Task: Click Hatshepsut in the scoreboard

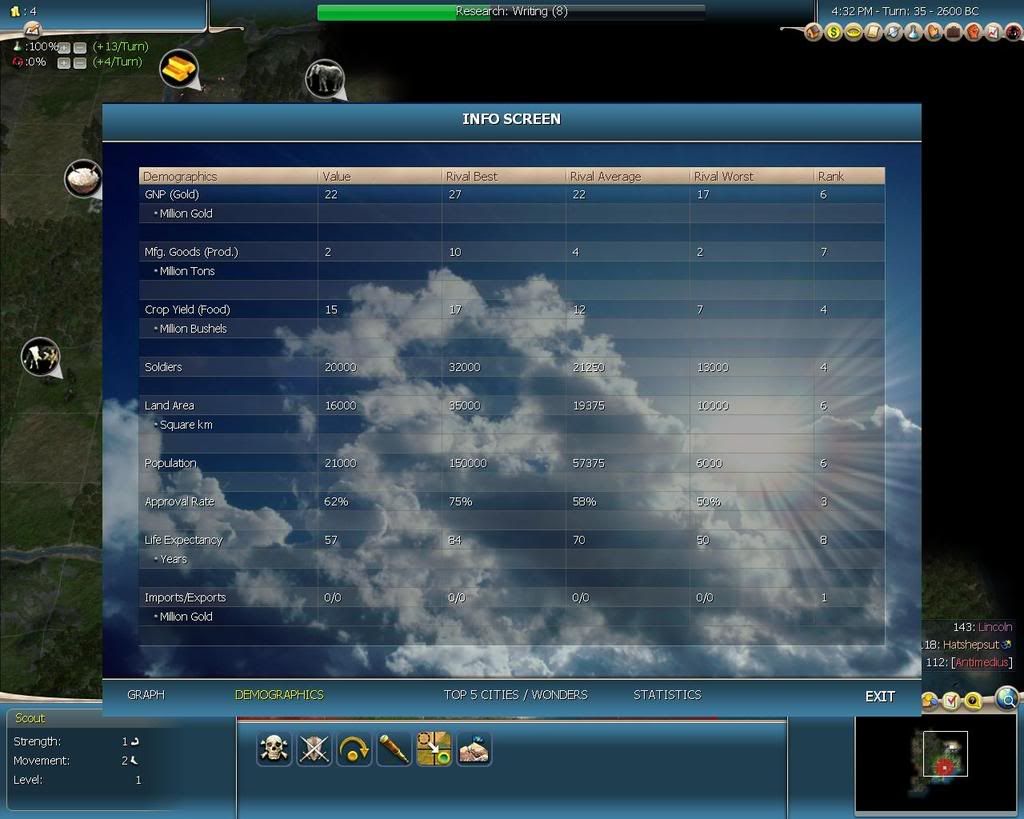Action: pyautogui.click(x=971, y=645)
